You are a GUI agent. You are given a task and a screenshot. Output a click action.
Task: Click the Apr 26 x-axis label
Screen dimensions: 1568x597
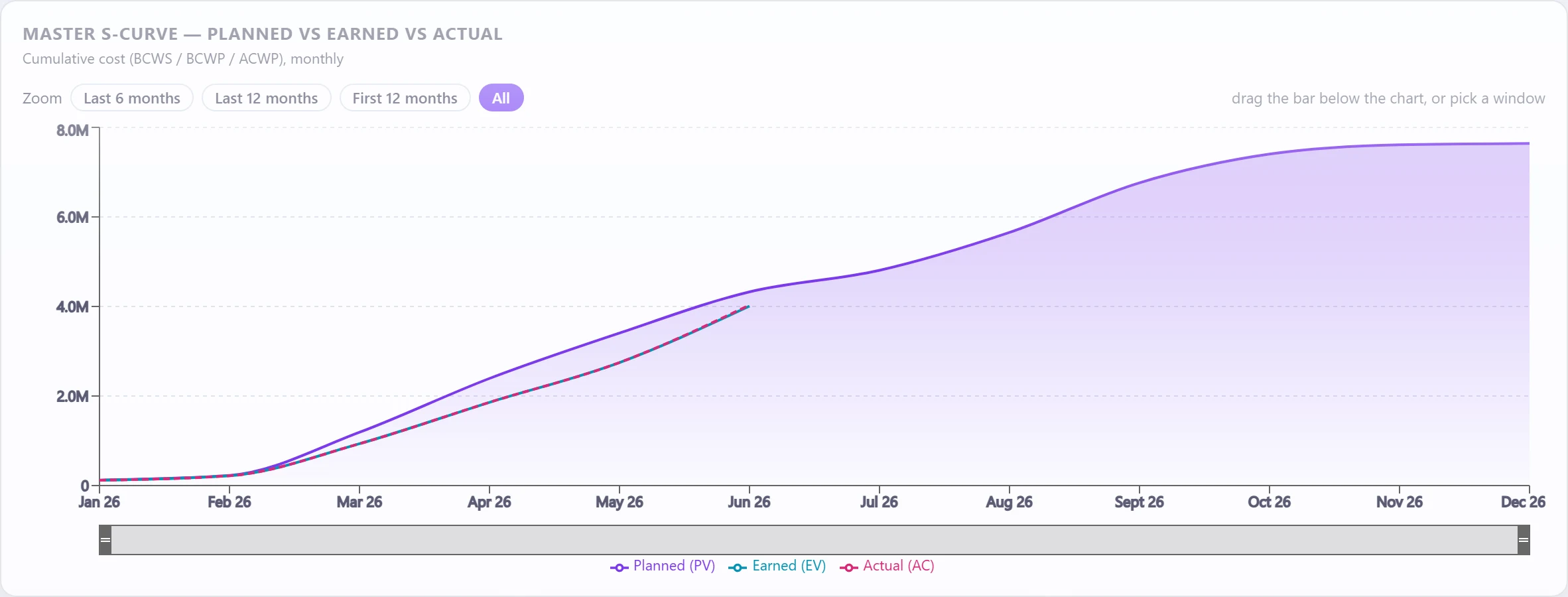click(489, 502)
